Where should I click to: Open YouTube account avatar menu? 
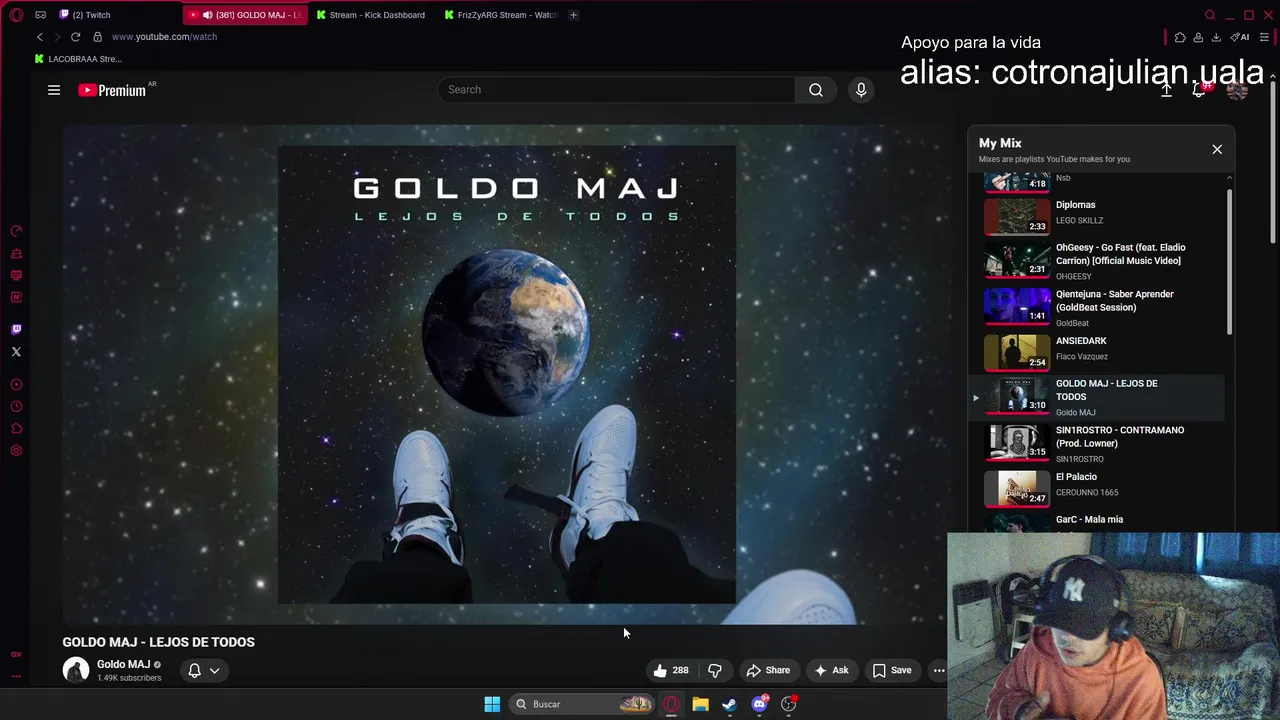click(x=1237, y=90)
